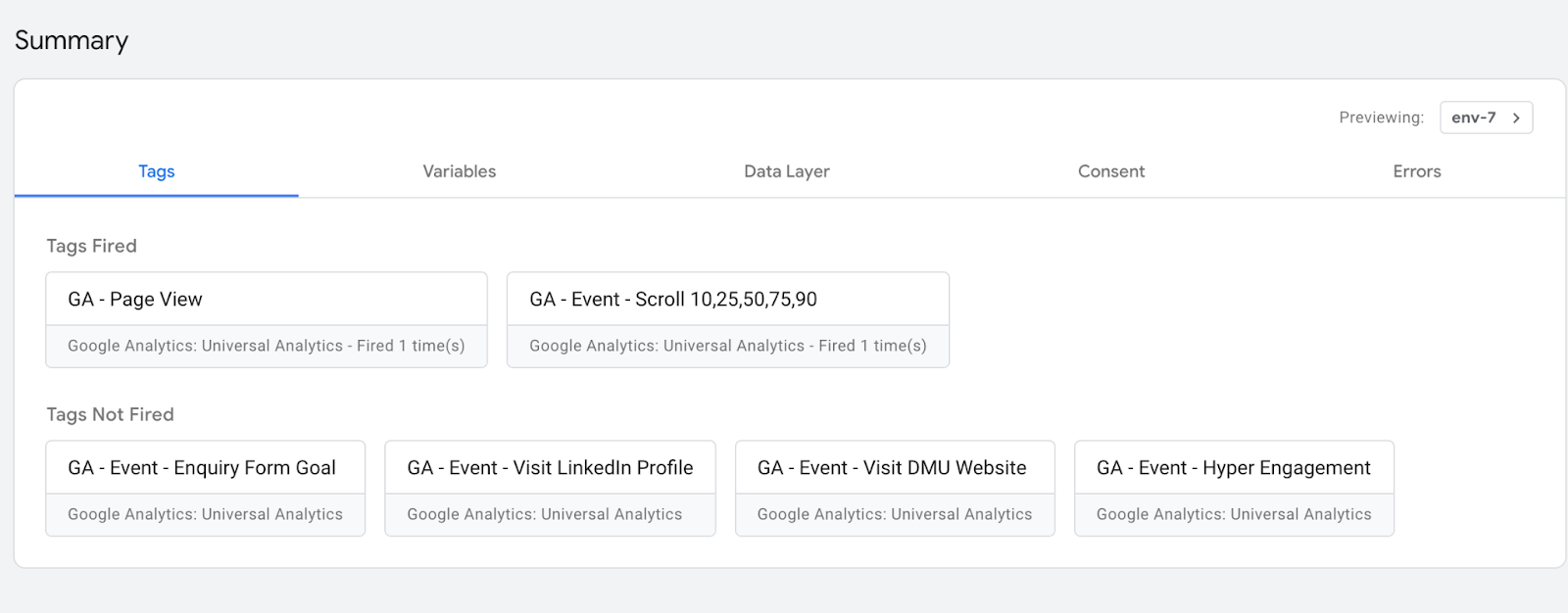The height and width of the screenshot is (613, 1568).
Task: Go to the Data Layer tab
Action: pyautogui.click(x=786, y=171)
